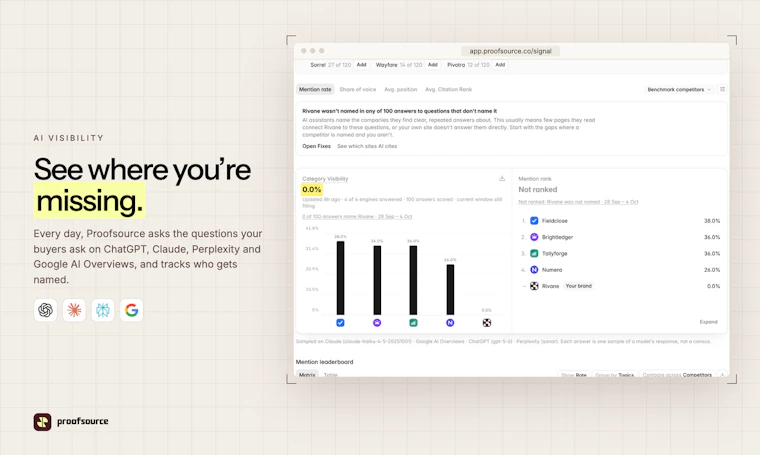The height and width of the screenshot is (455, 760).
Task: Click the Perplexity logo icon
Action: coord(103,310)
